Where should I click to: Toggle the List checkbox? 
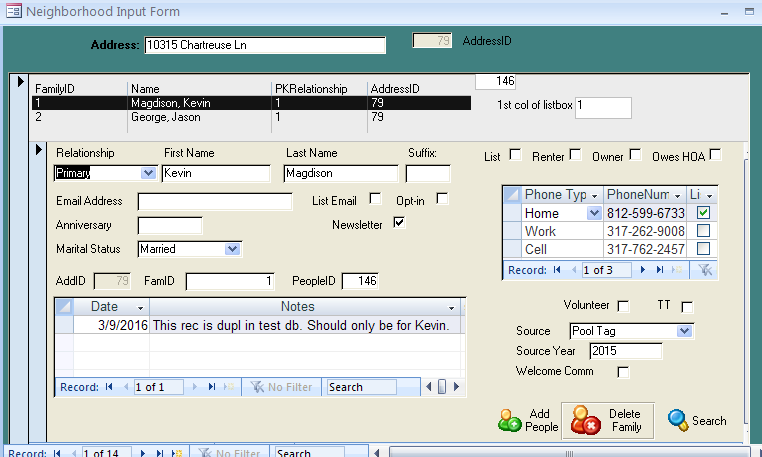tap(515, 155)
